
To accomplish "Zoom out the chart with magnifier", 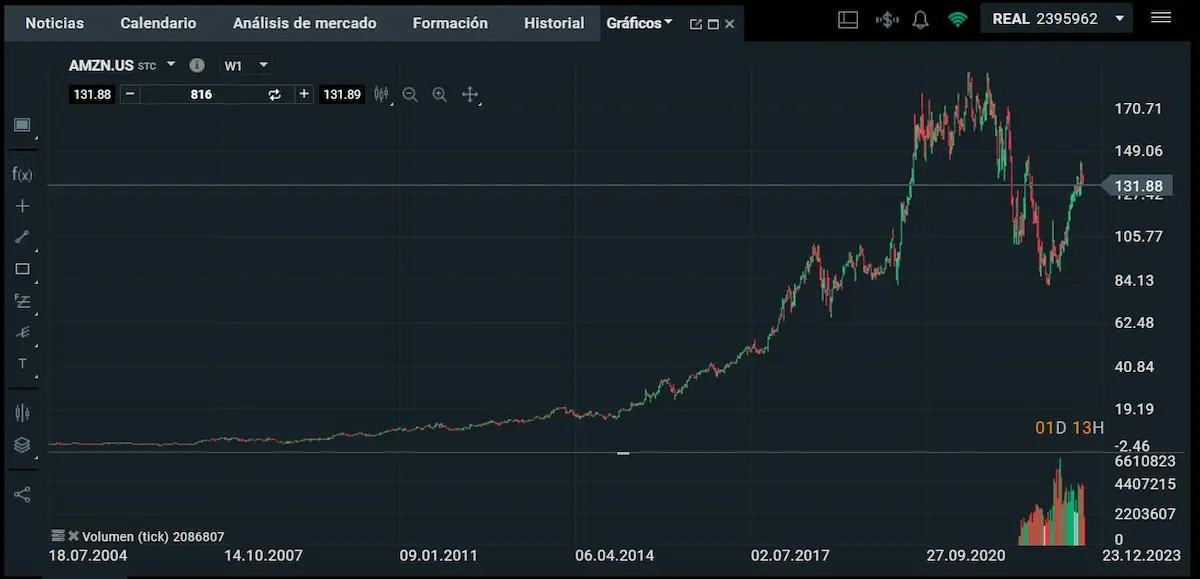I will pyautogui.click(x=410, y=94).
